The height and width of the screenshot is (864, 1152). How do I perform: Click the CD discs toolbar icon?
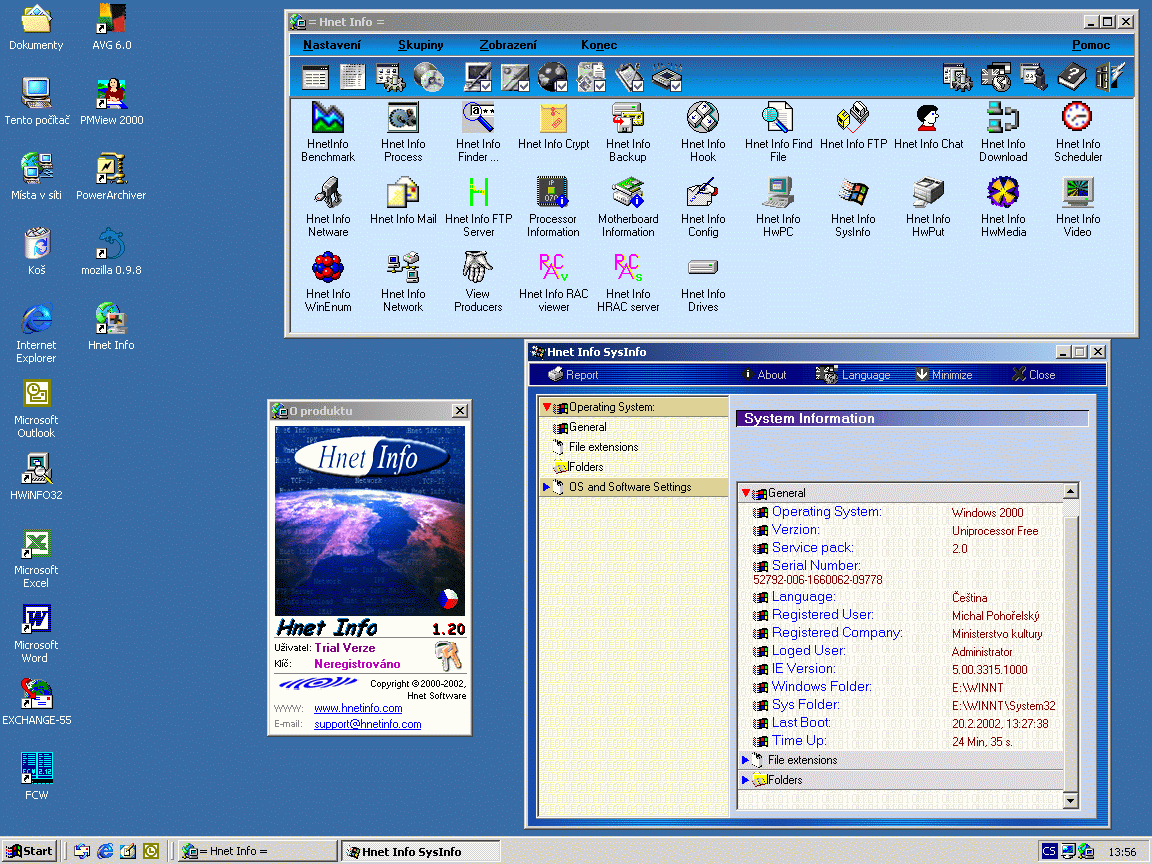(x=428, y=77)
